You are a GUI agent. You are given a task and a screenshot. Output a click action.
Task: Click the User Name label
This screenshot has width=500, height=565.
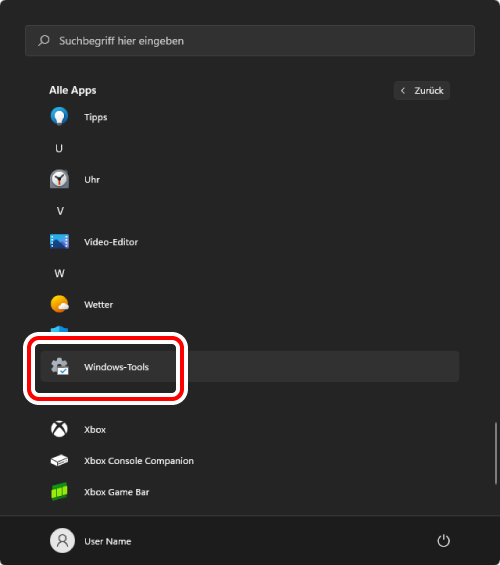pyautogui.click(x=108, y=541)
